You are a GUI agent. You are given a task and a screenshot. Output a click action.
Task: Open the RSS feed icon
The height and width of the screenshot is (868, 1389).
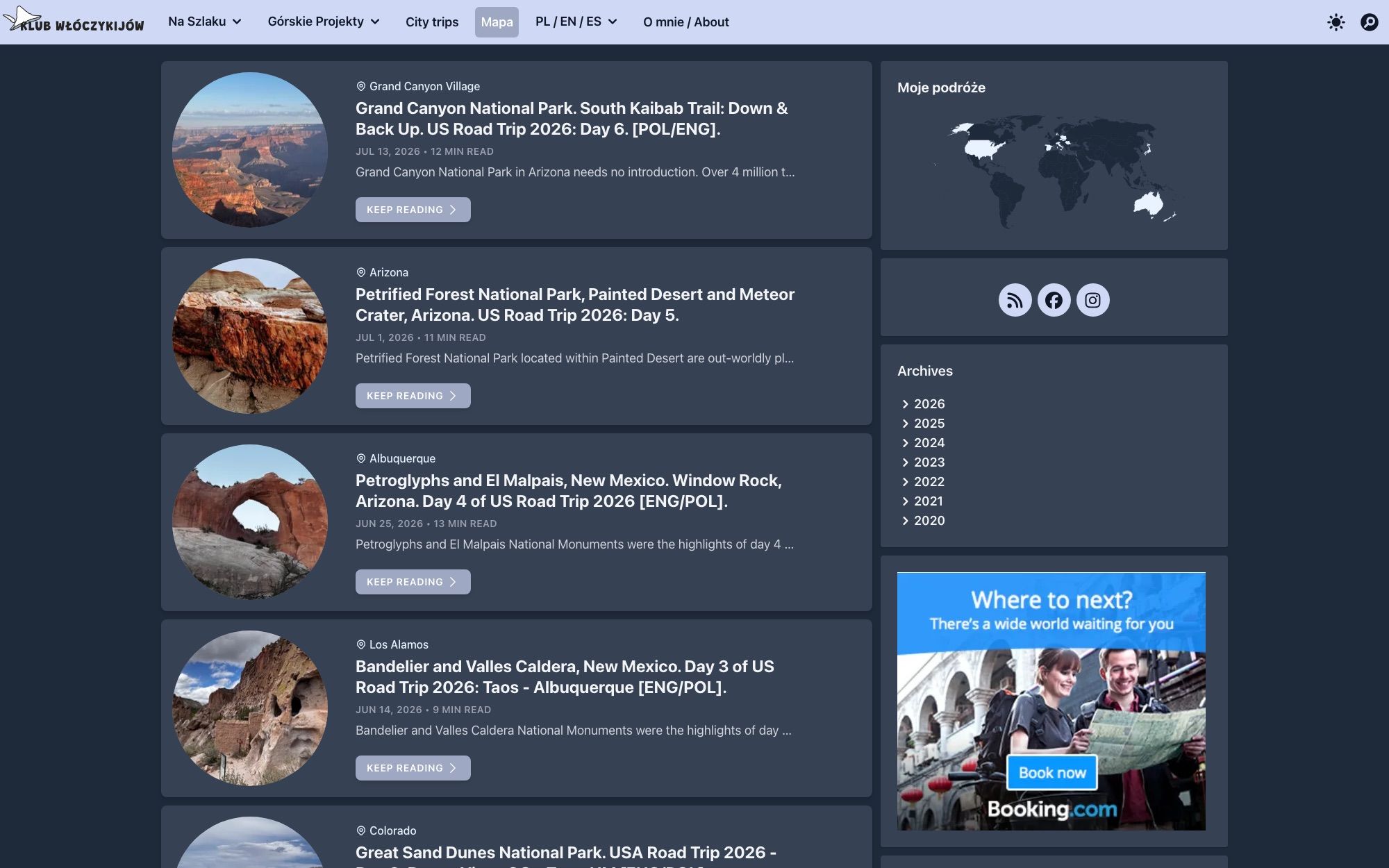(1015, 300)
